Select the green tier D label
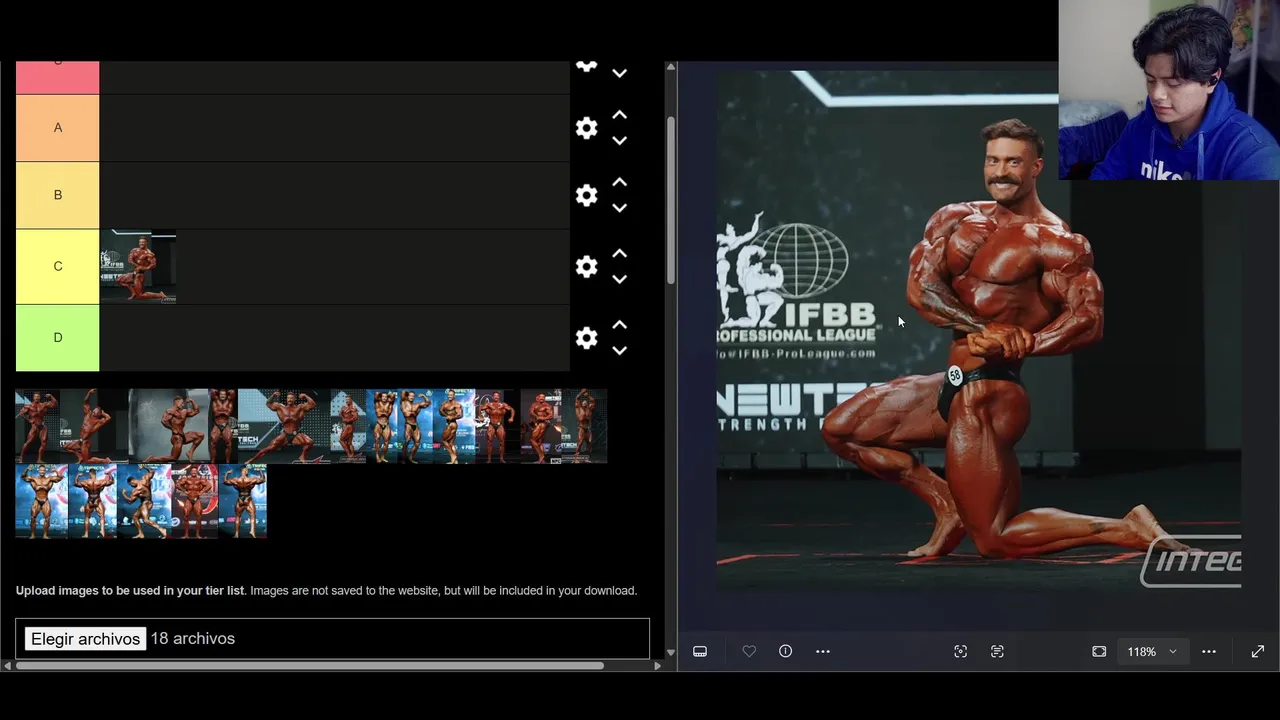 [x=58, y=338]
